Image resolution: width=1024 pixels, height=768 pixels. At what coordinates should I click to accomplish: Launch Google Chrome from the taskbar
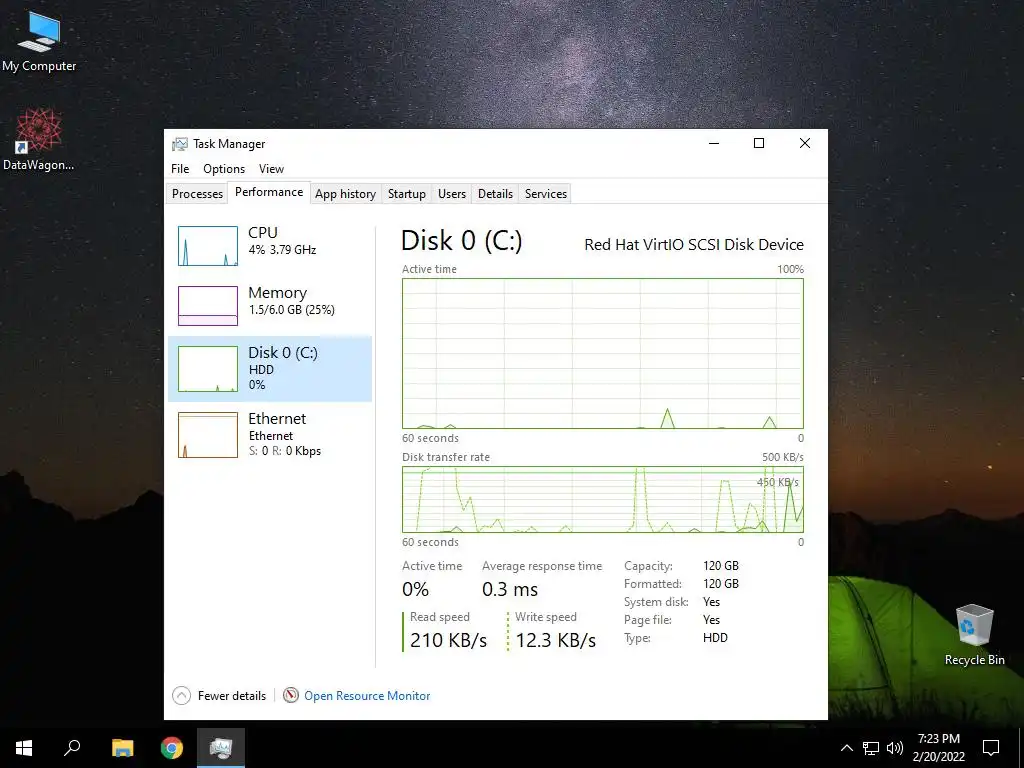click(x=172, y=748)
